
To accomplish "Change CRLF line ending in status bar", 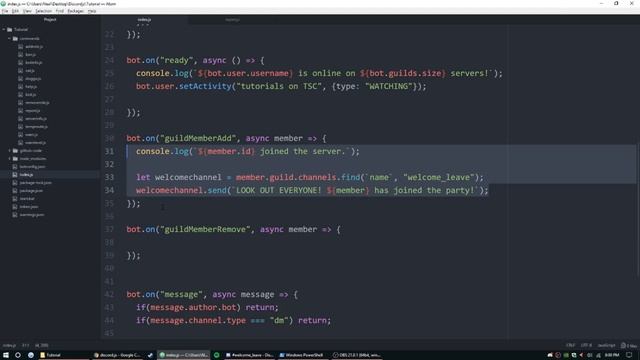I will pos(570,345).
